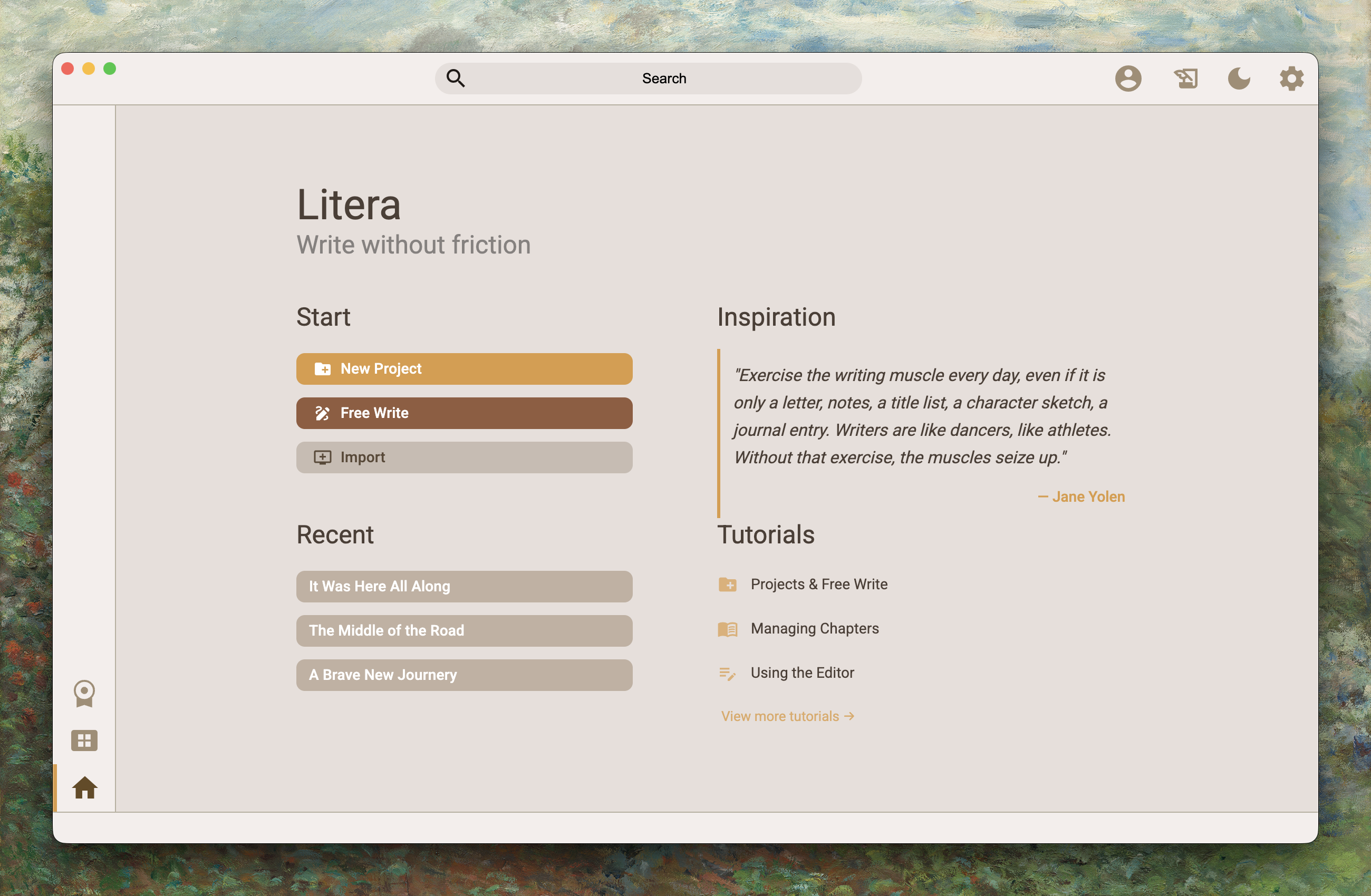Open The Middle of the Road project
1371x896 pixels.
coord(464,630)
